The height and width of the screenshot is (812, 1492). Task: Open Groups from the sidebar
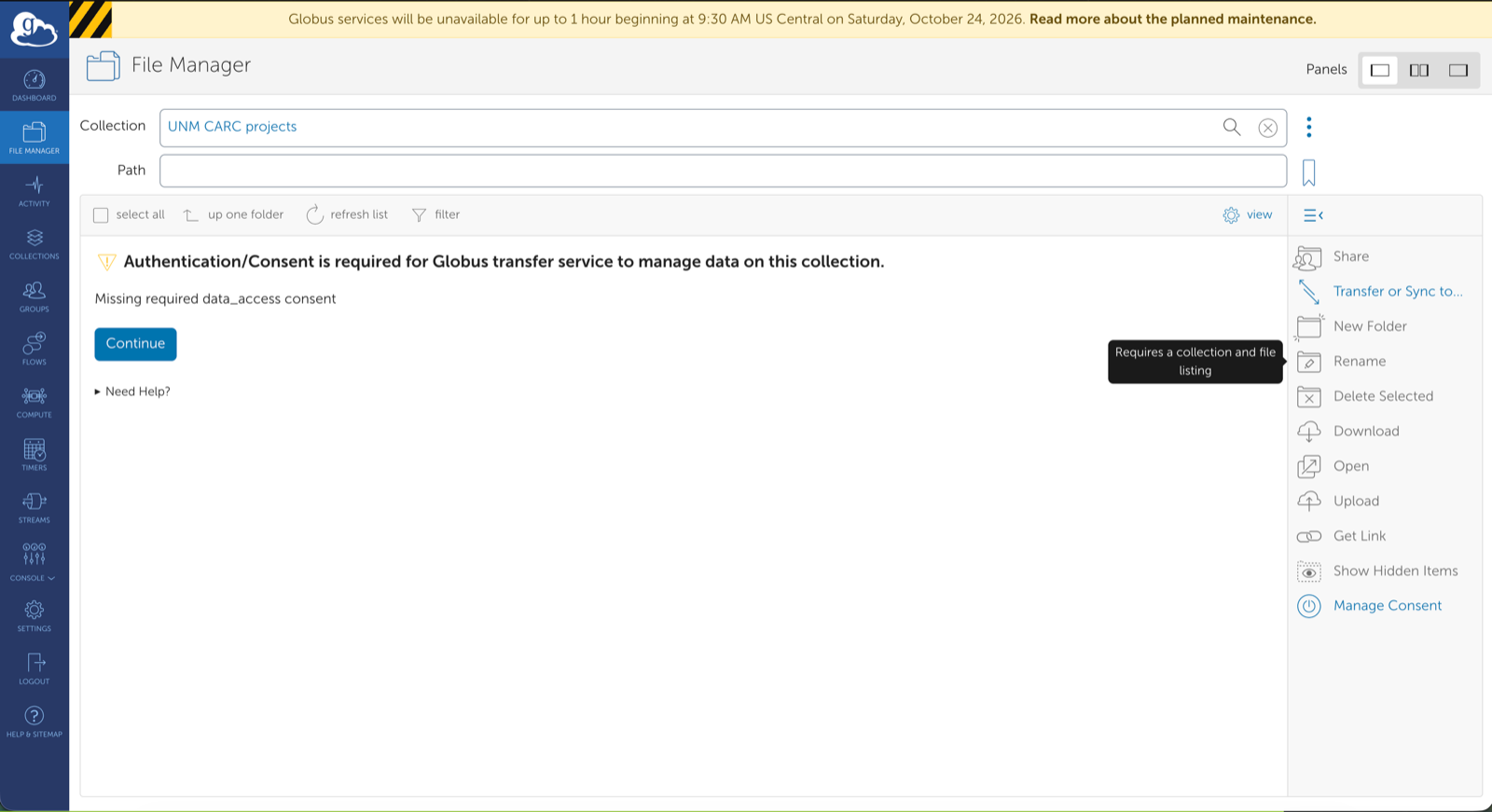35,296
